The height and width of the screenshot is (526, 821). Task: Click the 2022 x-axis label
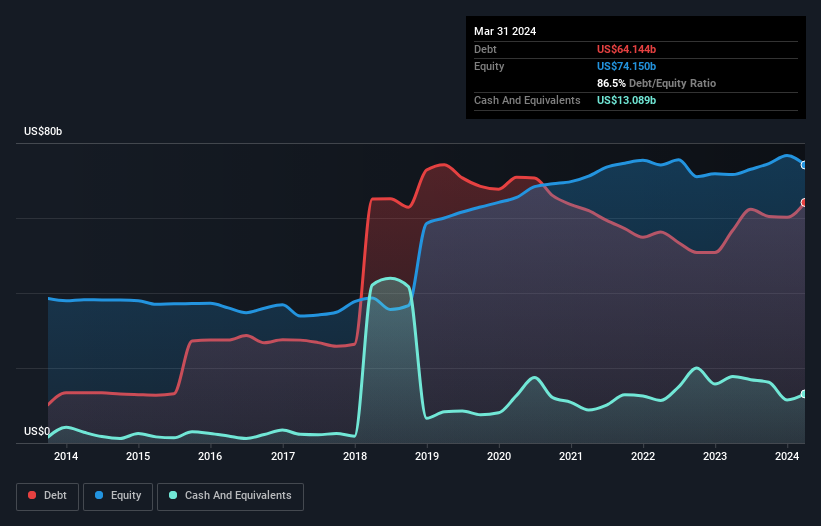643,456
